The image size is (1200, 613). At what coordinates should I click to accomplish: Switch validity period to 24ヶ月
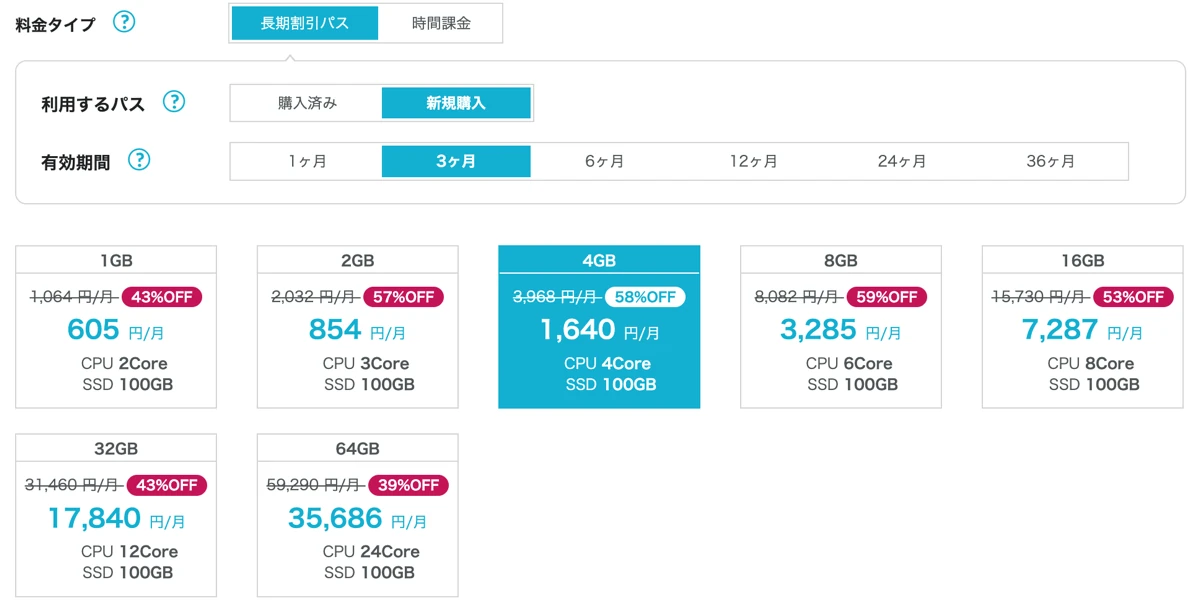tap(902, 161)
